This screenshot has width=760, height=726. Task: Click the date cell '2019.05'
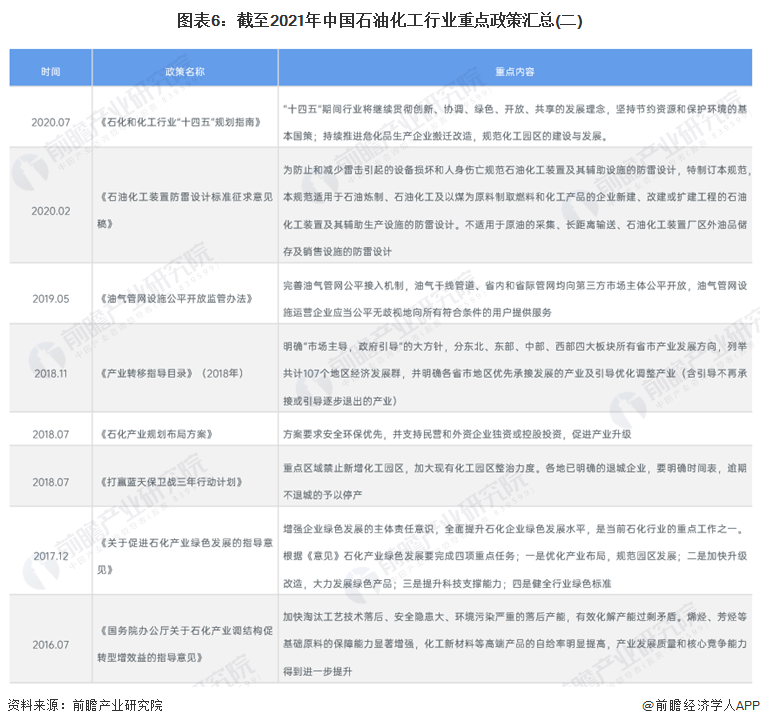(51, 299)
